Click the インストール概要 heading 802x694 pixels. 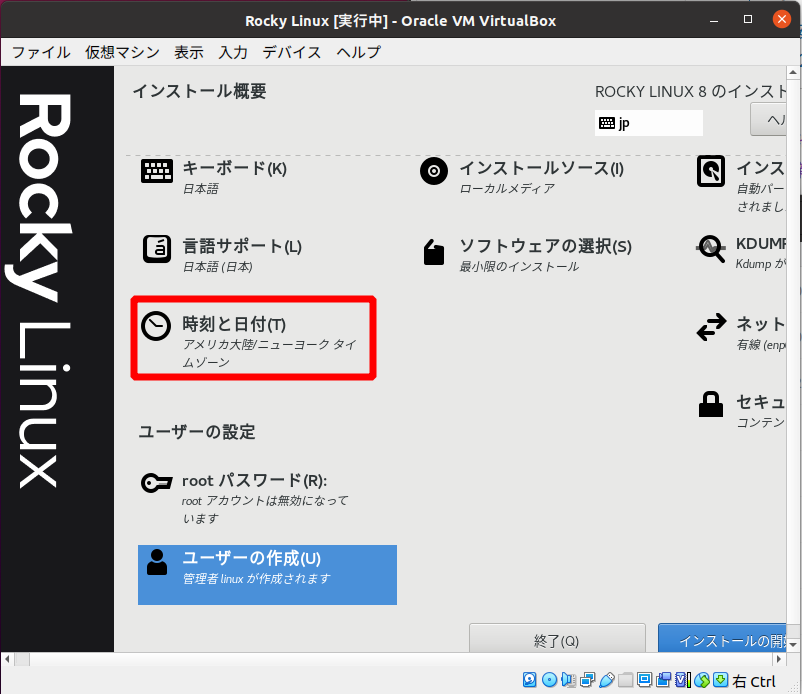point(199,92)
